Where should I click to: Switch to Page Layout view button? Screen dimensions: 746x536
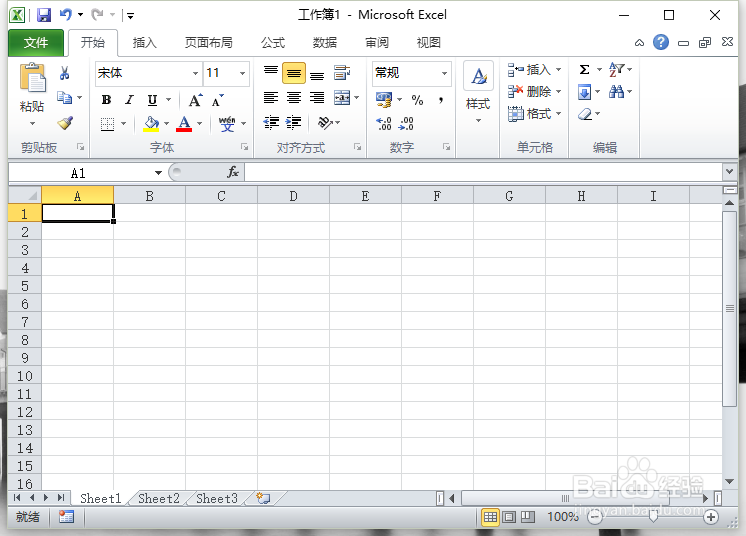[509, 517]
